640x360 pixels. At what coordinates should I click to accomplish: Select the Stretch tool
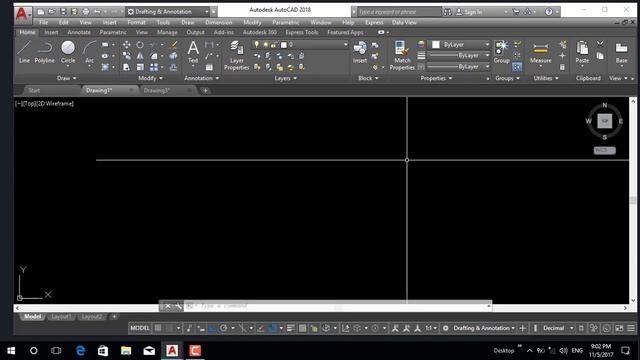127,67
